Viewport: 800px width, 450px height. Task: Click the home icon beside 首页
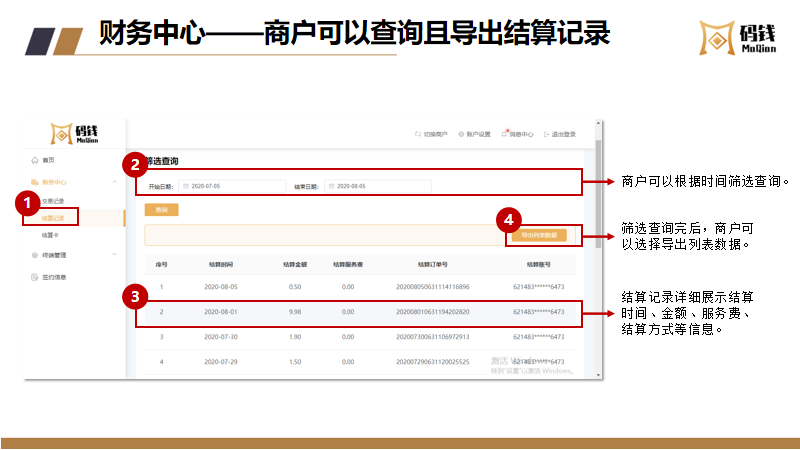coord(34,161)
